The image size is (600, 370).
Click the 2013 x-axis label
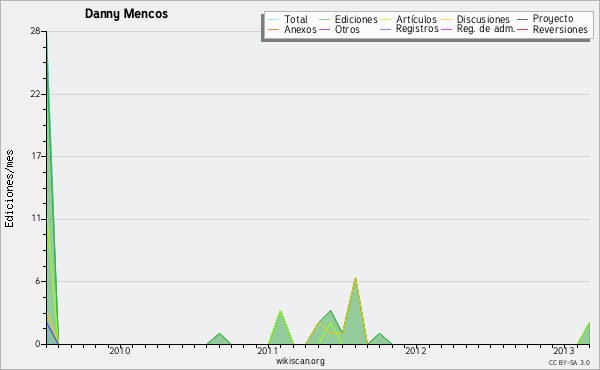tap(564, 351)
